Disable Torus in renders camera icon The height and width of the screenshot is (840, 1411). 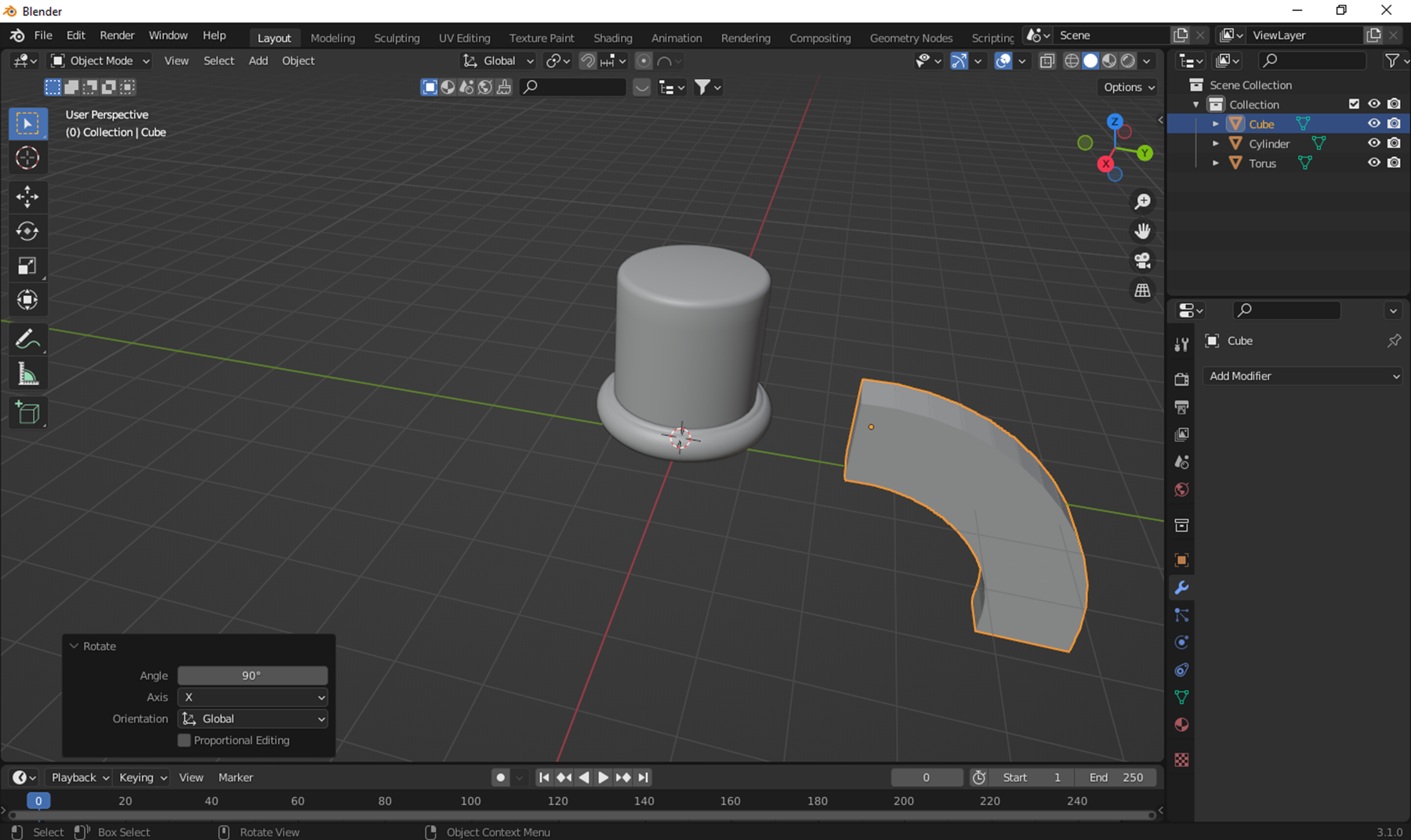tap(1394, 163)
